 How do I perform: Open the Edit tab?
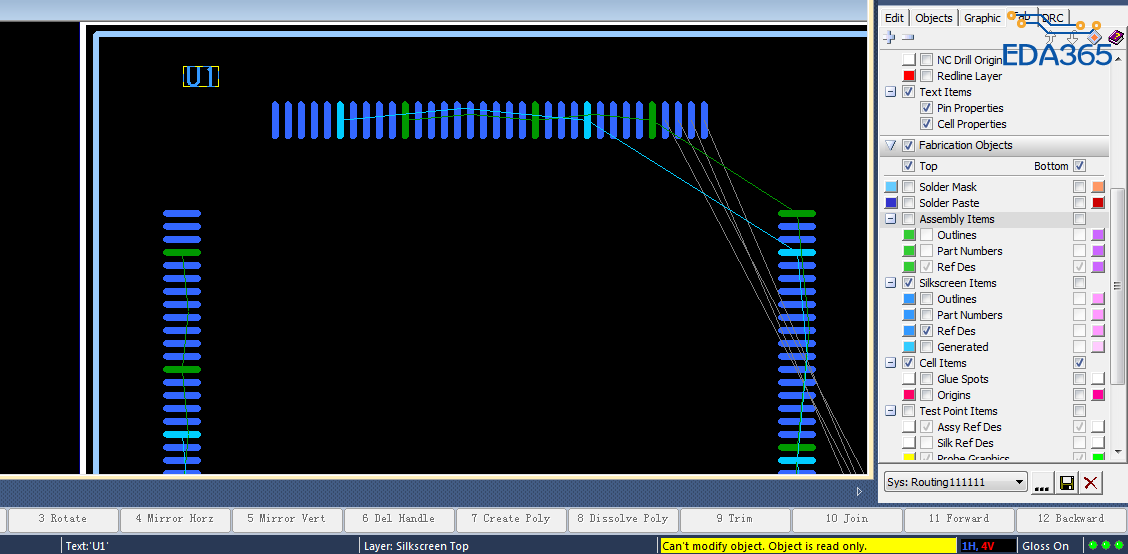[x=894, y=18]
